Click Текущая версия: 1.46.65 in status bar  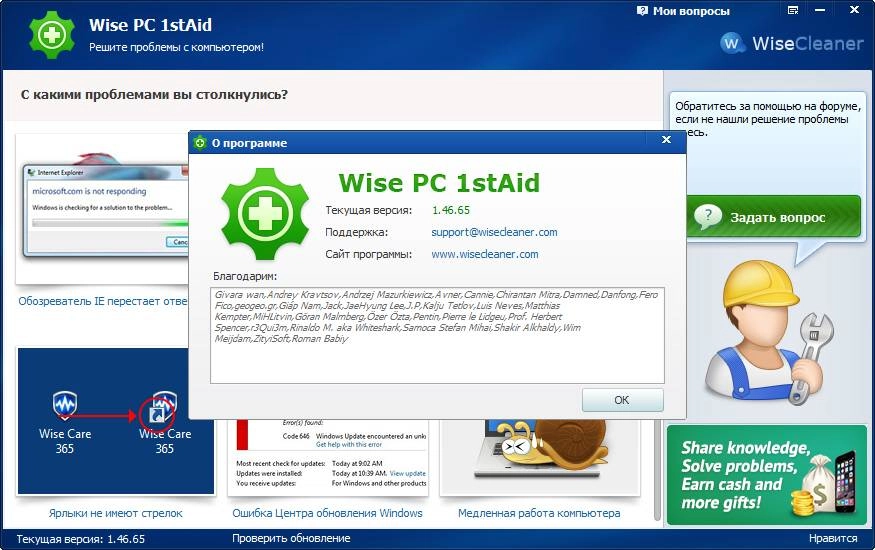tap(80, 539)
